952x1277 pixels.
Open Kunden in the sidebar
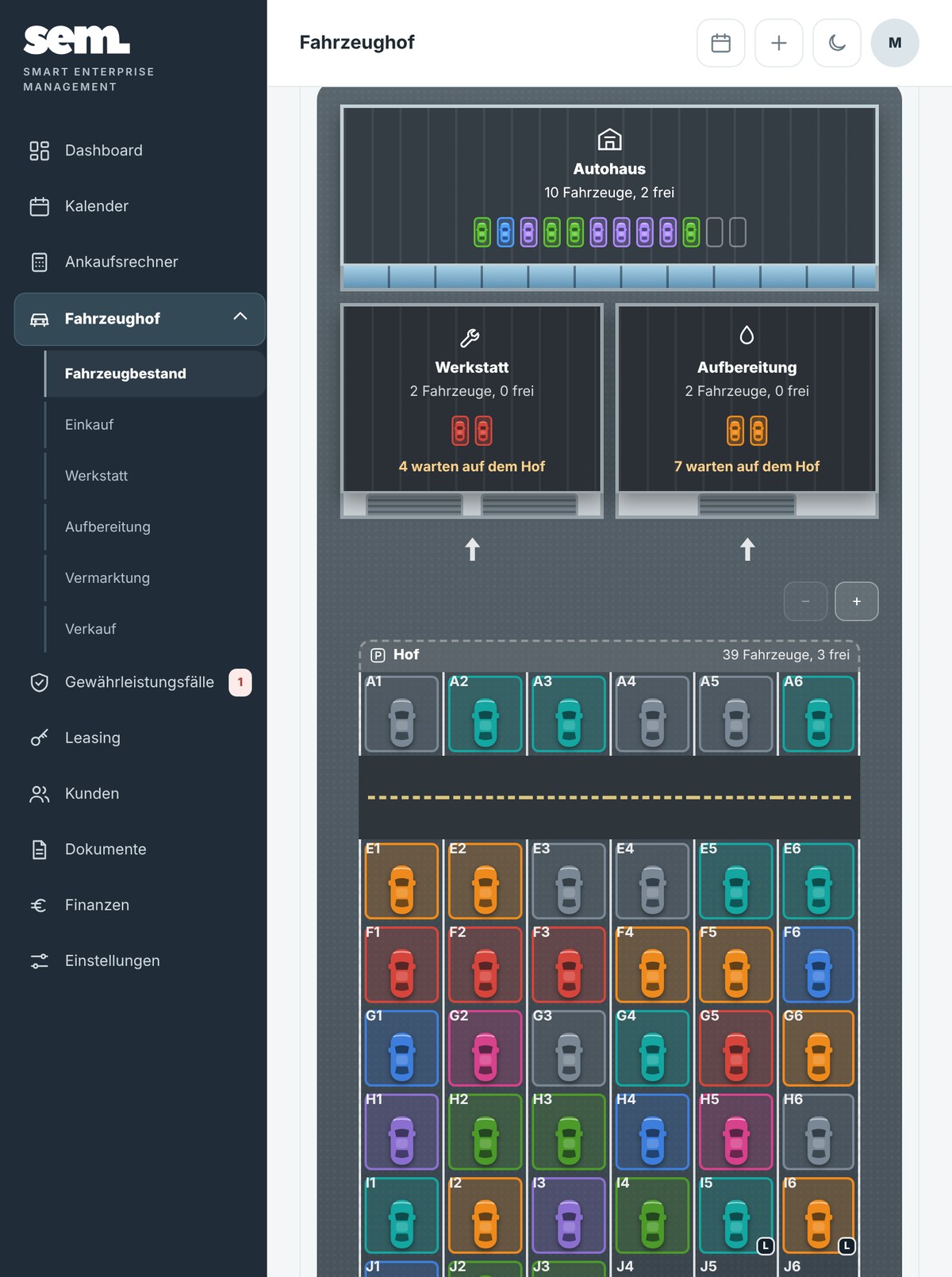coord(140,794)
